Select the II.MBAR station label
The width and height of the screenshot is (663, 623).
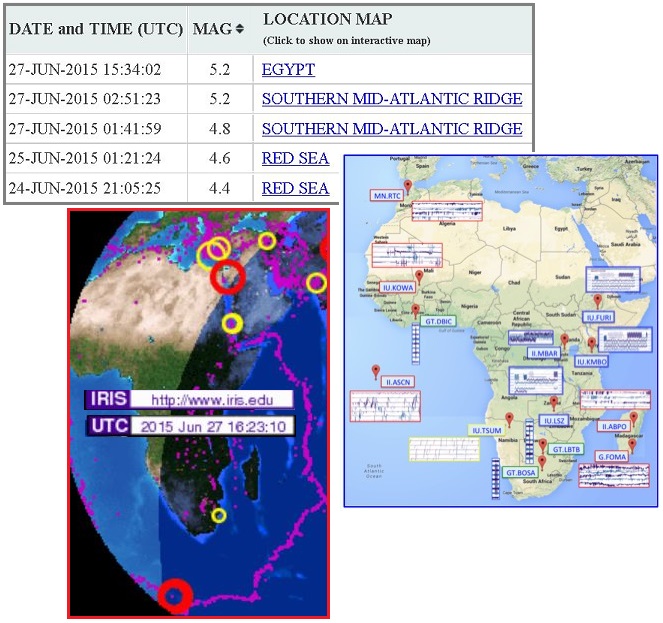pyautogui.click(x=545, y=352)
